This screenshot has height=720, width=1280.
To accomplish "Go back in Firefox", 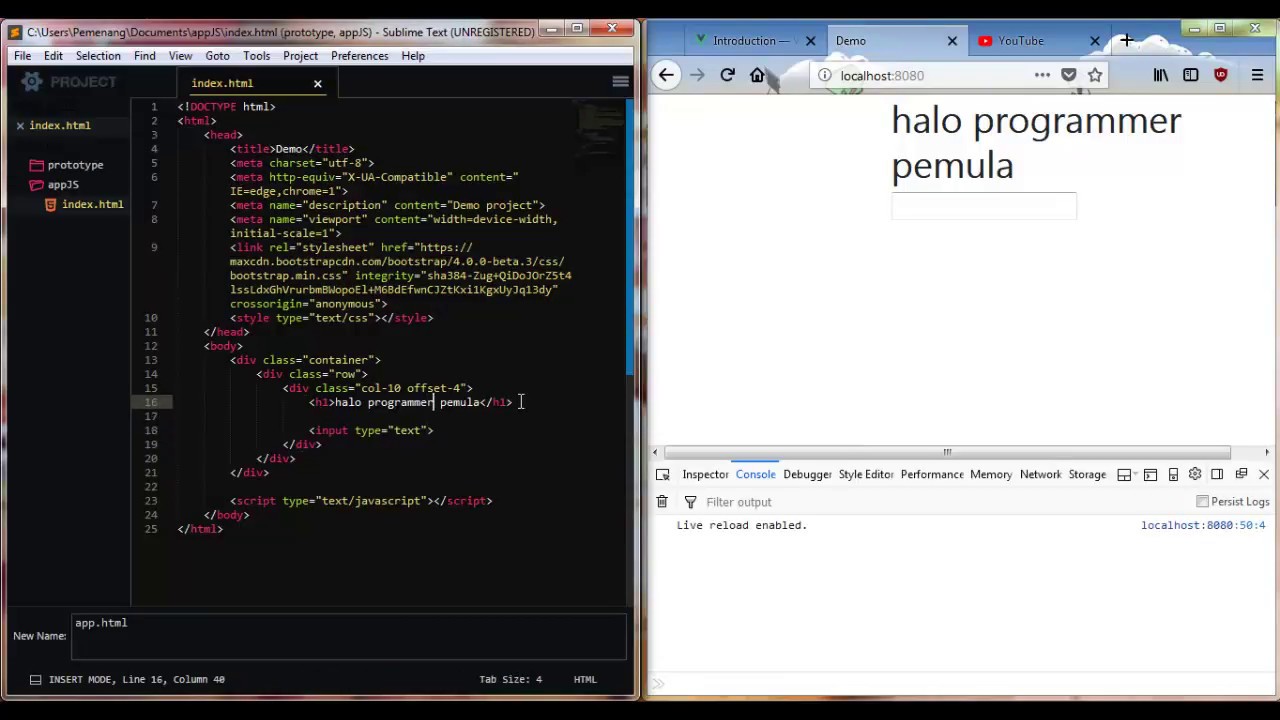I will (666, 75).
